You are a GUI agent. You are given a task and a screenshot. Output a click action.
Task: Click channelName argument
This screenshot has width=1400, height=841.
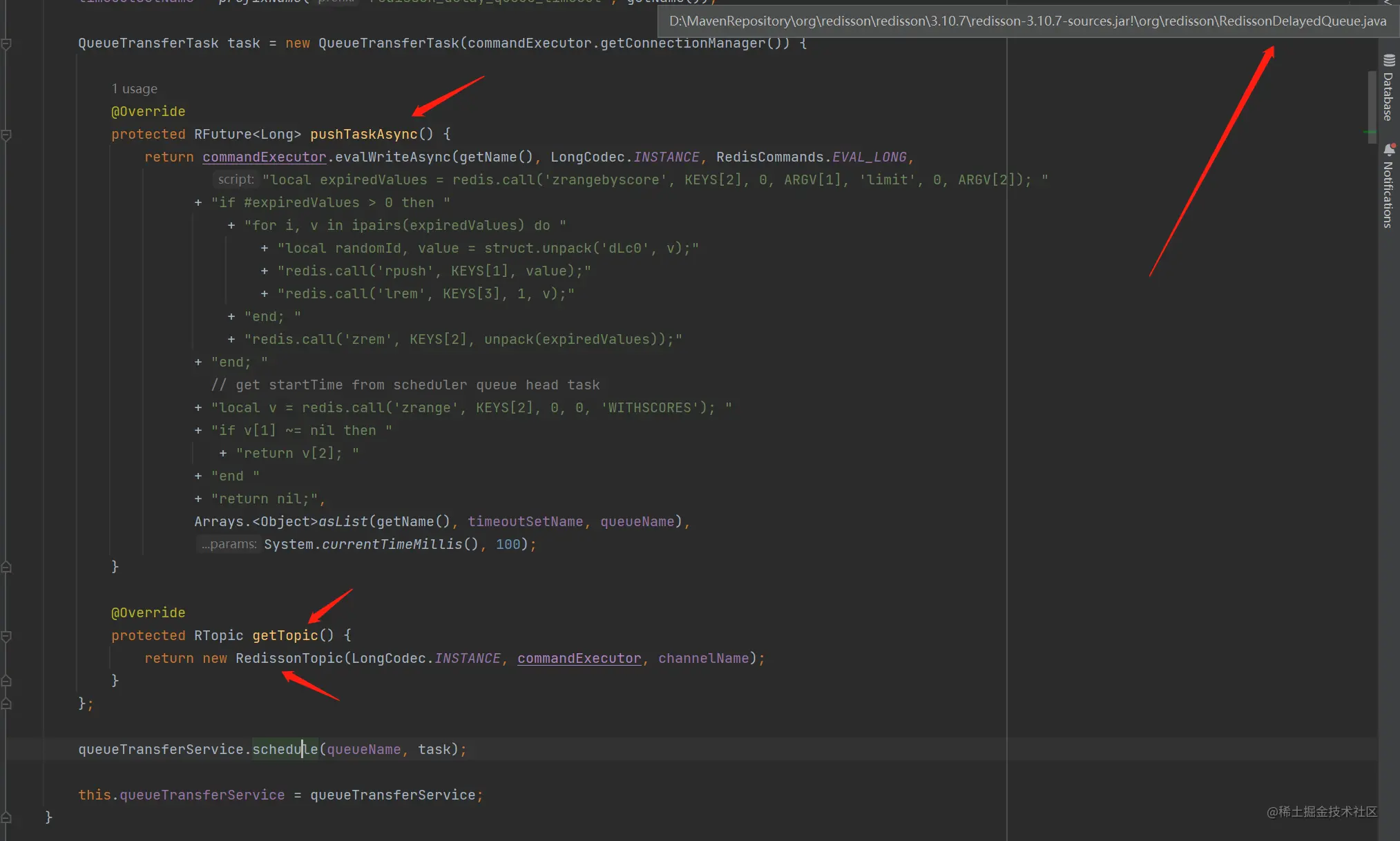coord(703,658)
